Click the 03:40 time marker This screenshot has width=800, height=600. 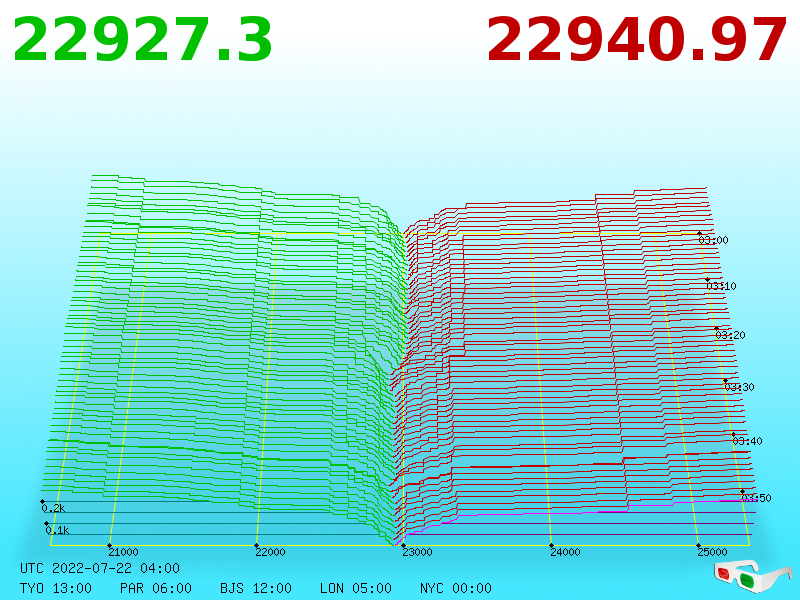click(x=747, y=441)
